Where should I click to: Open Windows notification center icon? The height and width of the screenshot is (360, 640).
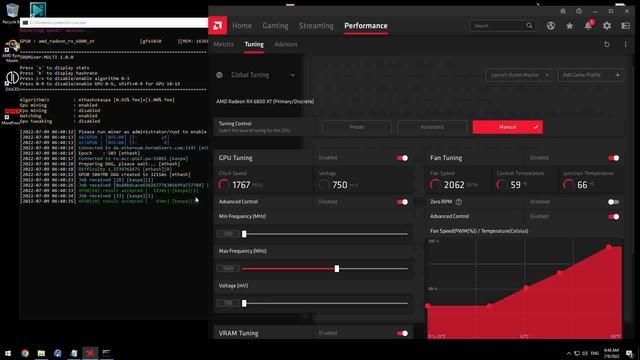[x=629, y=353]
